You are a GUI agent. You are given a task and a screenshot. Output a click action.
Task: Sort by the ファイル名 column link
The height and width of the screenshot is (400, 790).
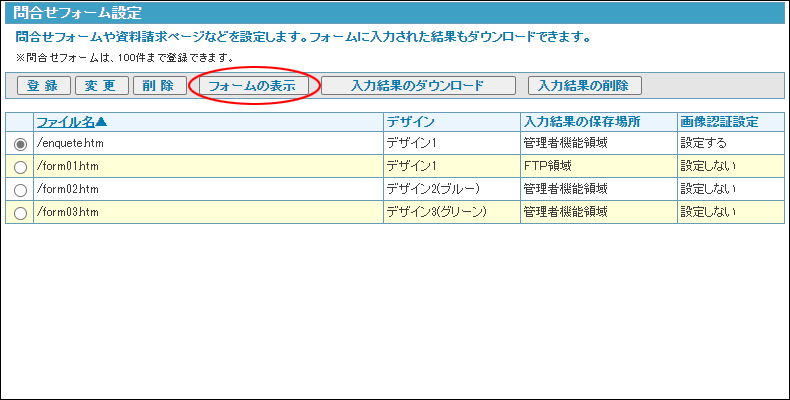click(x=73, y=122)
